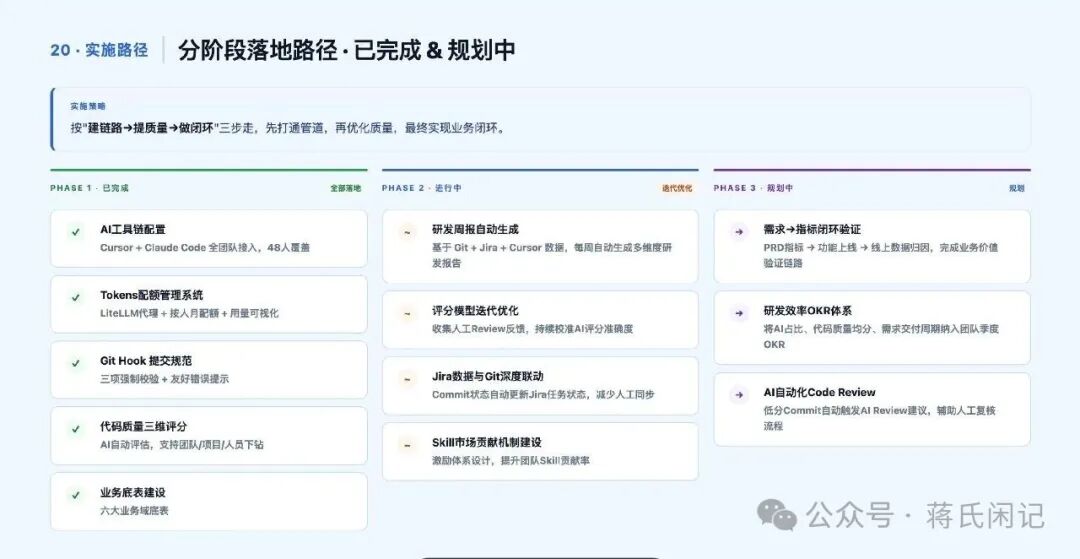The image size is (1080, 559).
Task: Open the 需求→指标闭环验证 card title
Action: [812, 229]
